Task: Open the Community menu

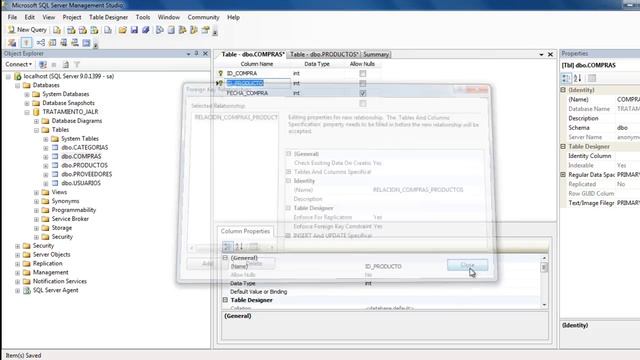Action: [x=203, y=17]
